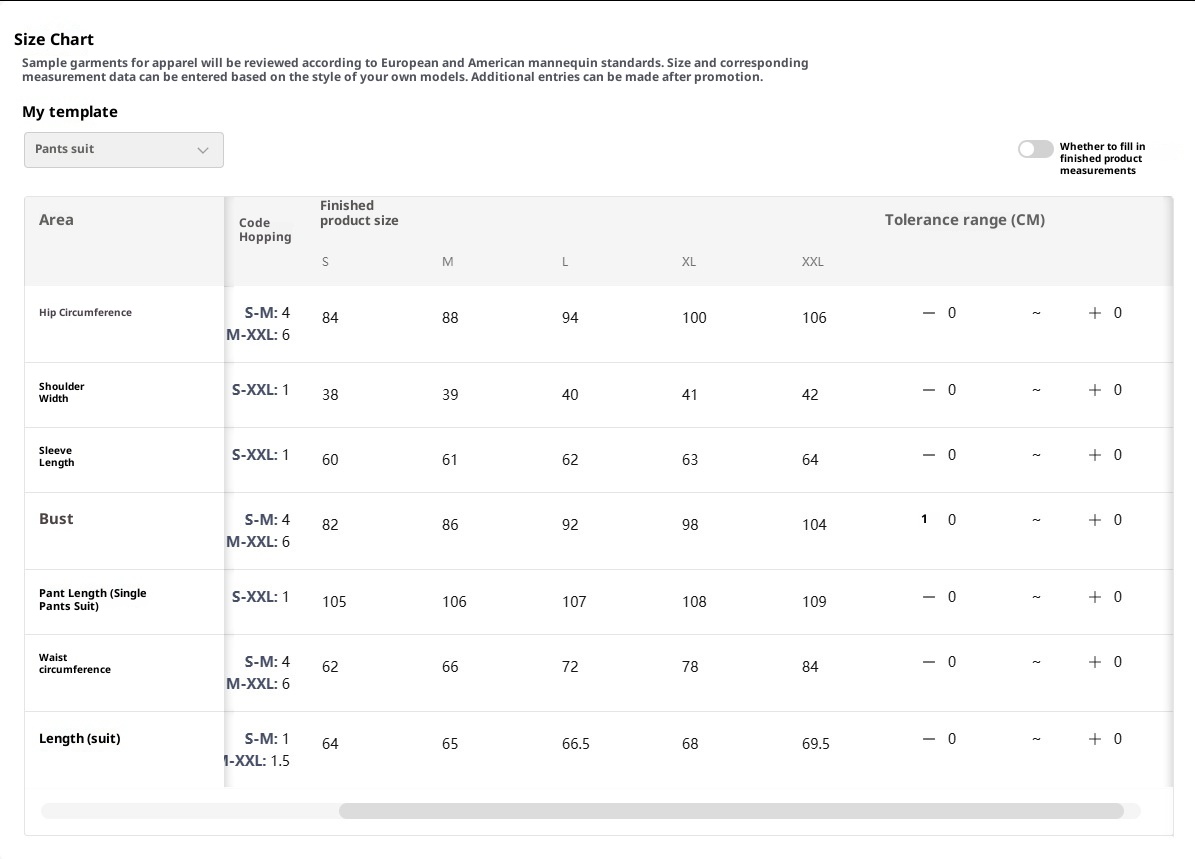Click minus tolerance icon for Shoulder Width
This screenshot has height=859, width=1195.
point(928,390)
